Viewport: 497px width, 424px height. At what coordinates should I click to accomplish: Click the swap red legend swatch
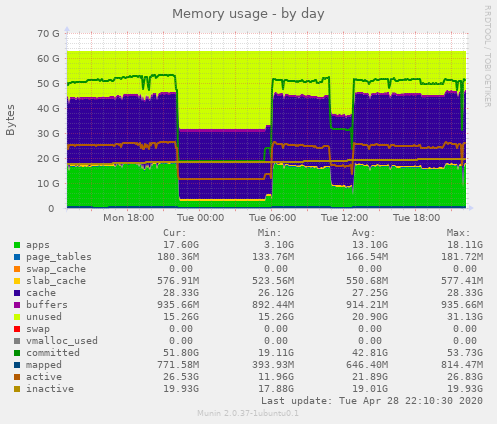[x=17, y=329]
